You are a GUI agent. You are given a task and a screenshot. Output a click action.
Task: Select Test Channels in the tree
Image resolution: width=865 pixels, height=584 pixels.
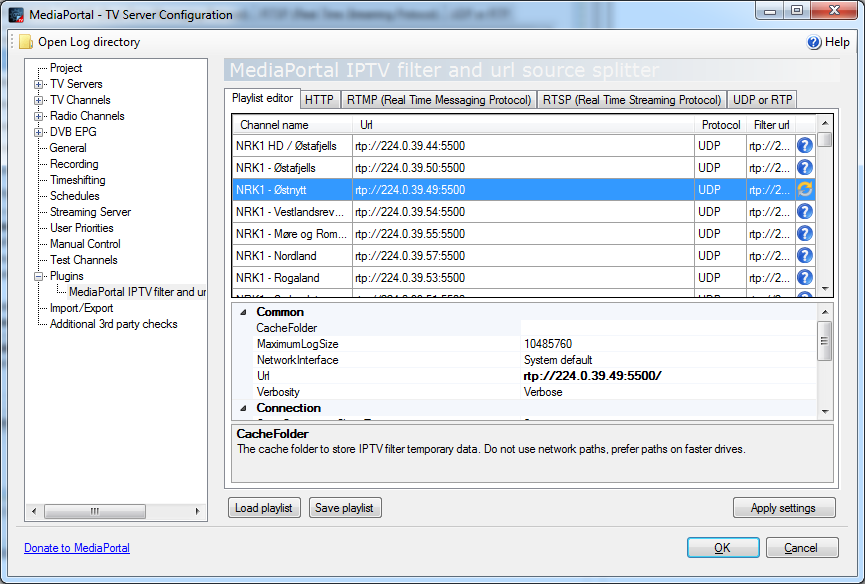pos(84,260)
